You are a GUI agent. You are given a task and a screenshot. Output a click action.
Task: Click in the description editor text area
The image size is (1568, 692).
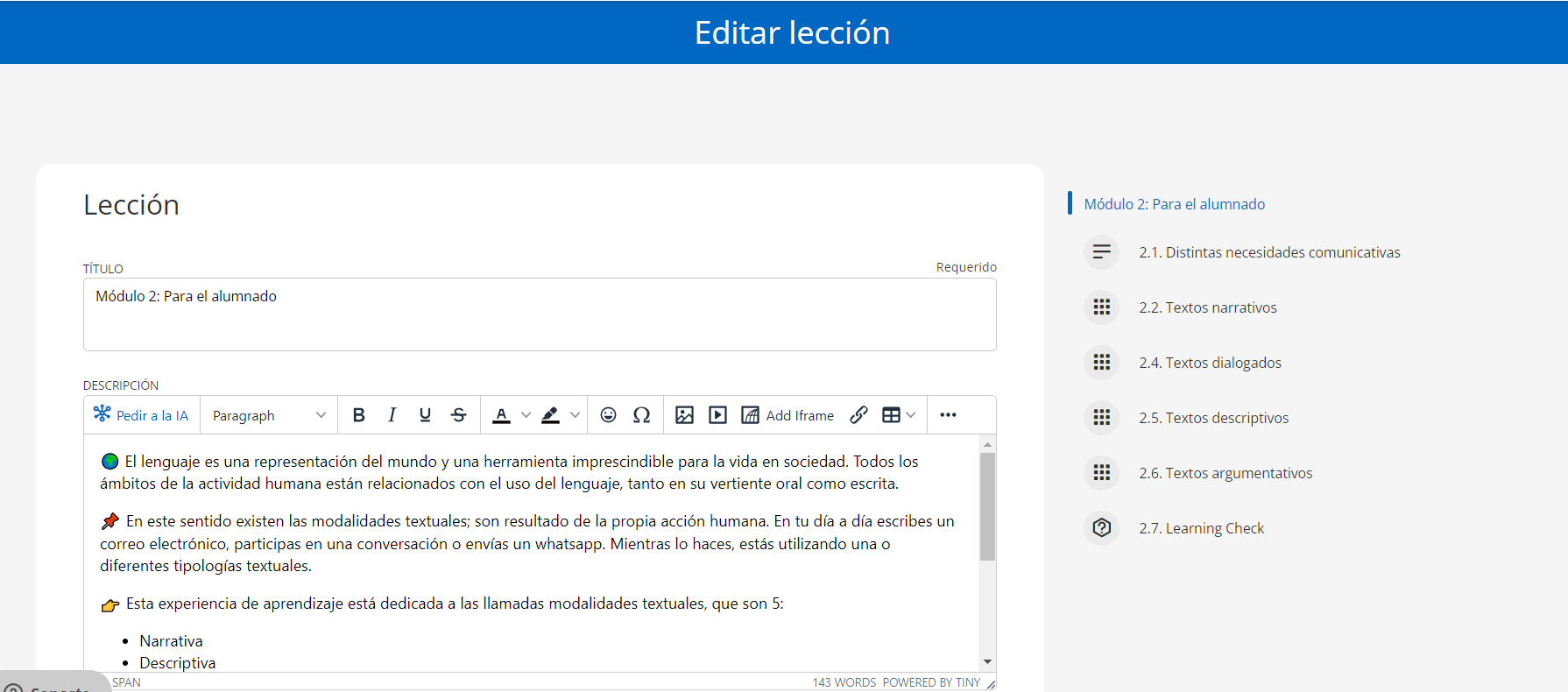(531, 554)
